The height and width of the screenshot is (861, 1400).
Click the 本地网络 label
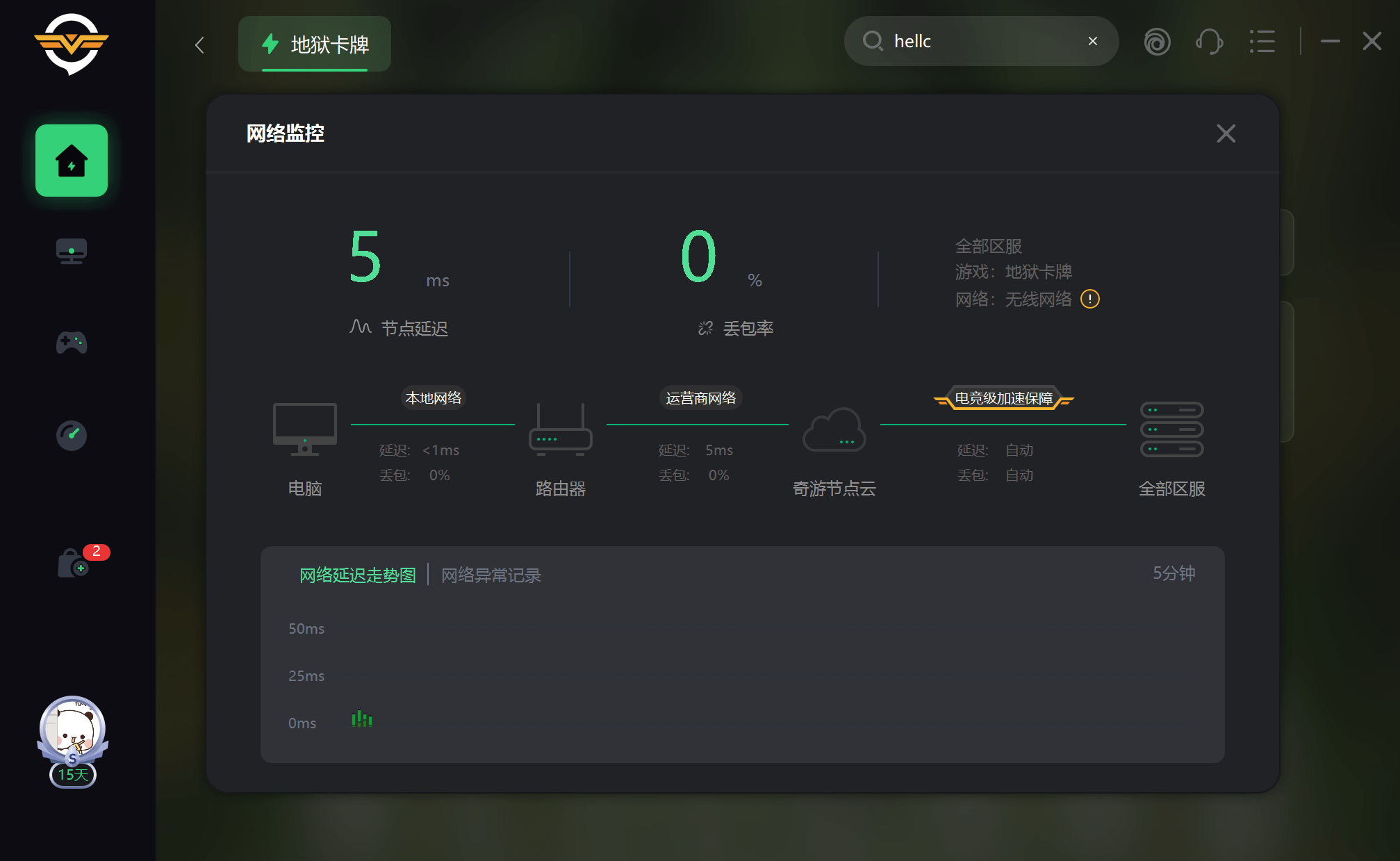pos(434,397)
